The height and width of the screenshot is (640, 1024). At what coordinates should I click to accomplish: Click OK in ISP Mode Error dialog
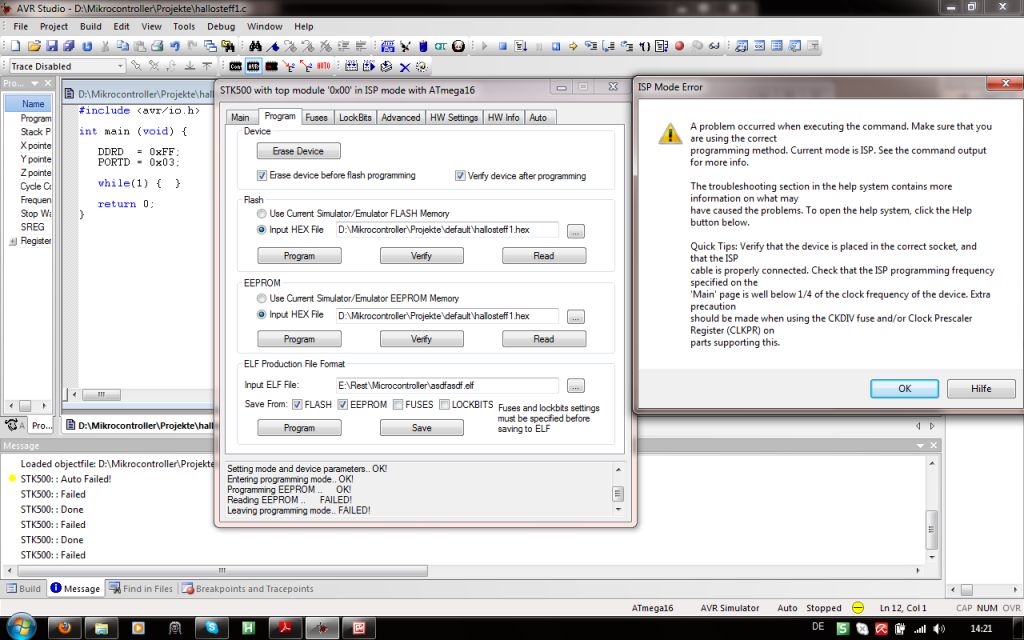click(x=904, y=389)
